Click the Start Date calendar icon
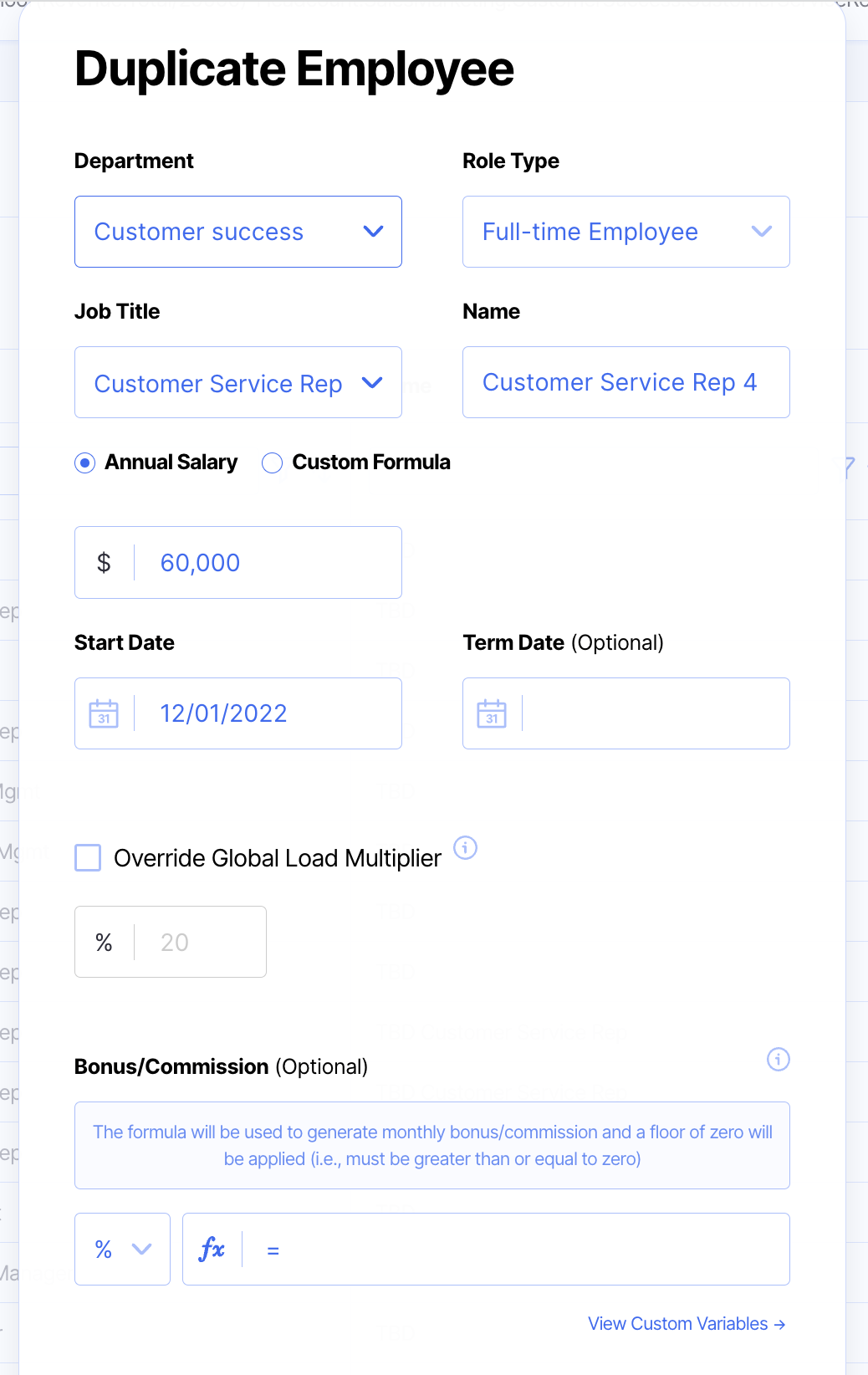 pos(104,713)
